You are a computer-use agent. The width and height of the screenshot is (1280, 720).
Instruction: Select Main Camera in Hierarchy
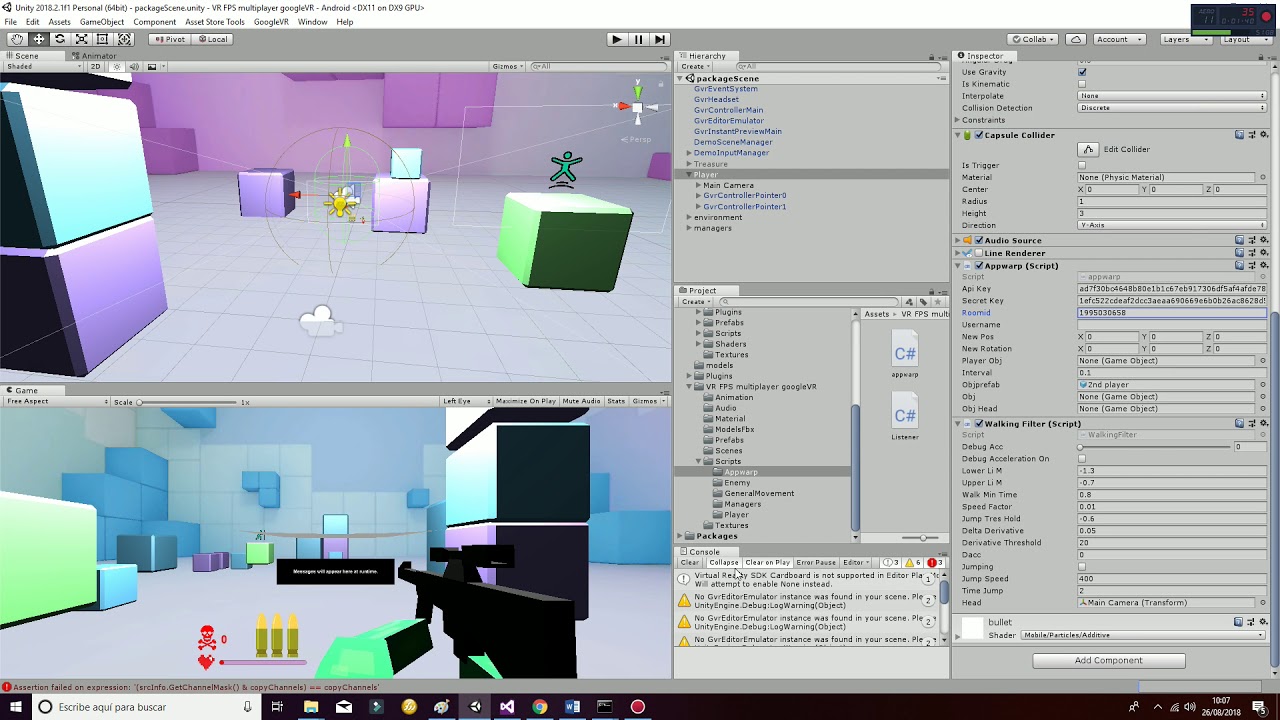click(728, 185)
